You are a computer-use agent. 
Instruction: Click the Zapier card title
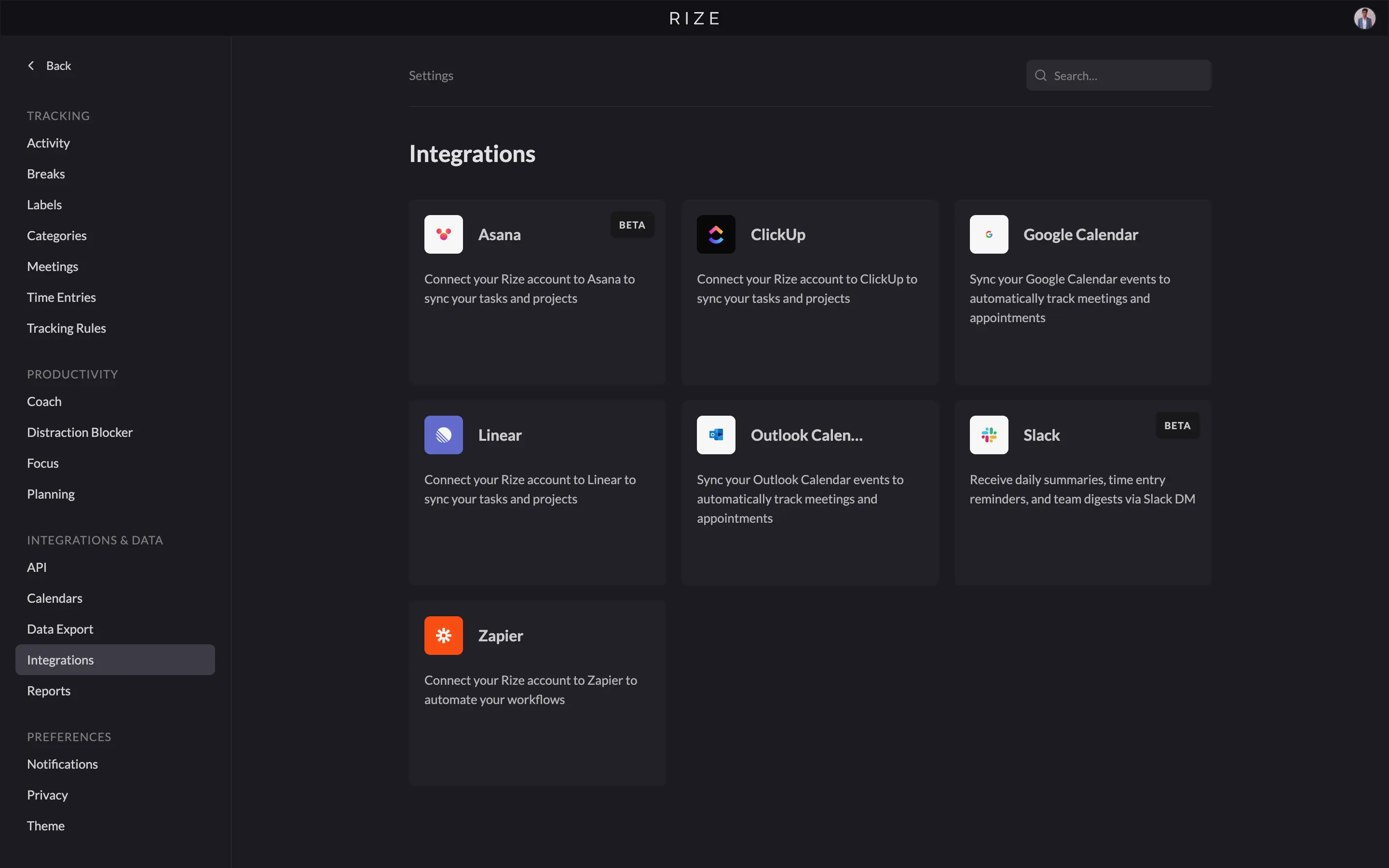click(x=501, y=636)
